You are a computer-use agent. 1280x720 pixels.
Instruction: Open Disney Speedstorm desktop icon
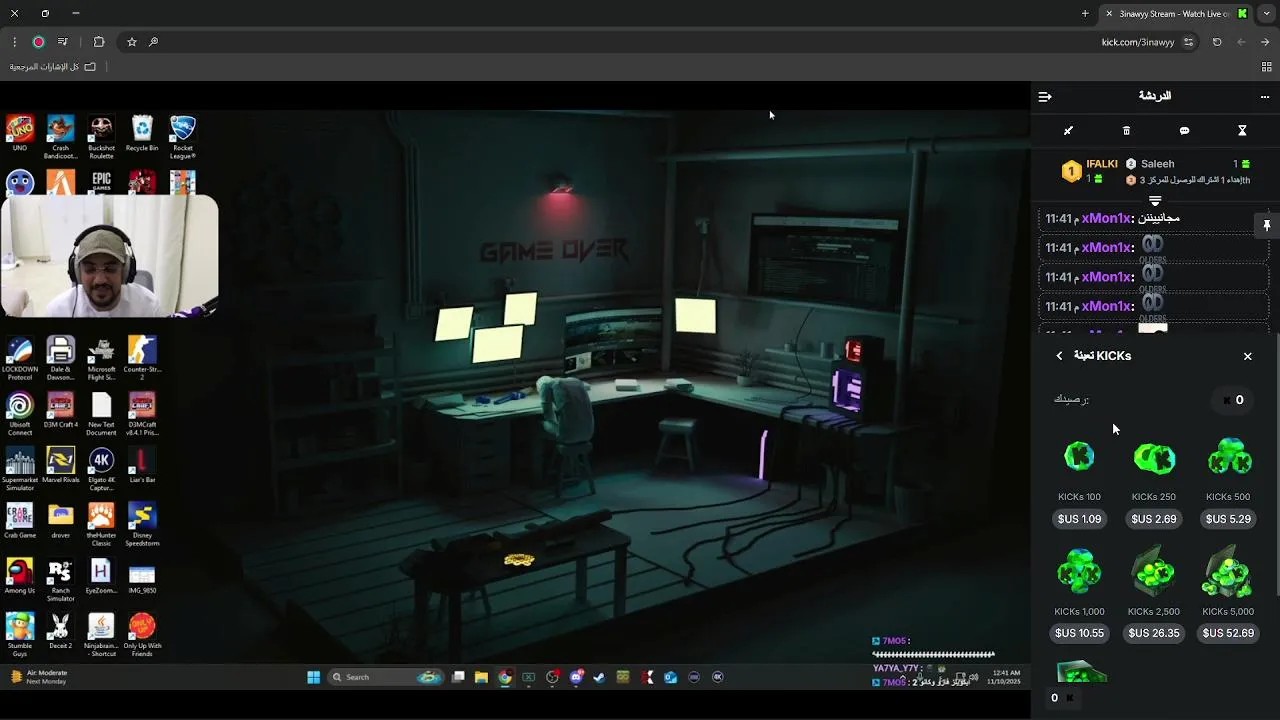142,524
